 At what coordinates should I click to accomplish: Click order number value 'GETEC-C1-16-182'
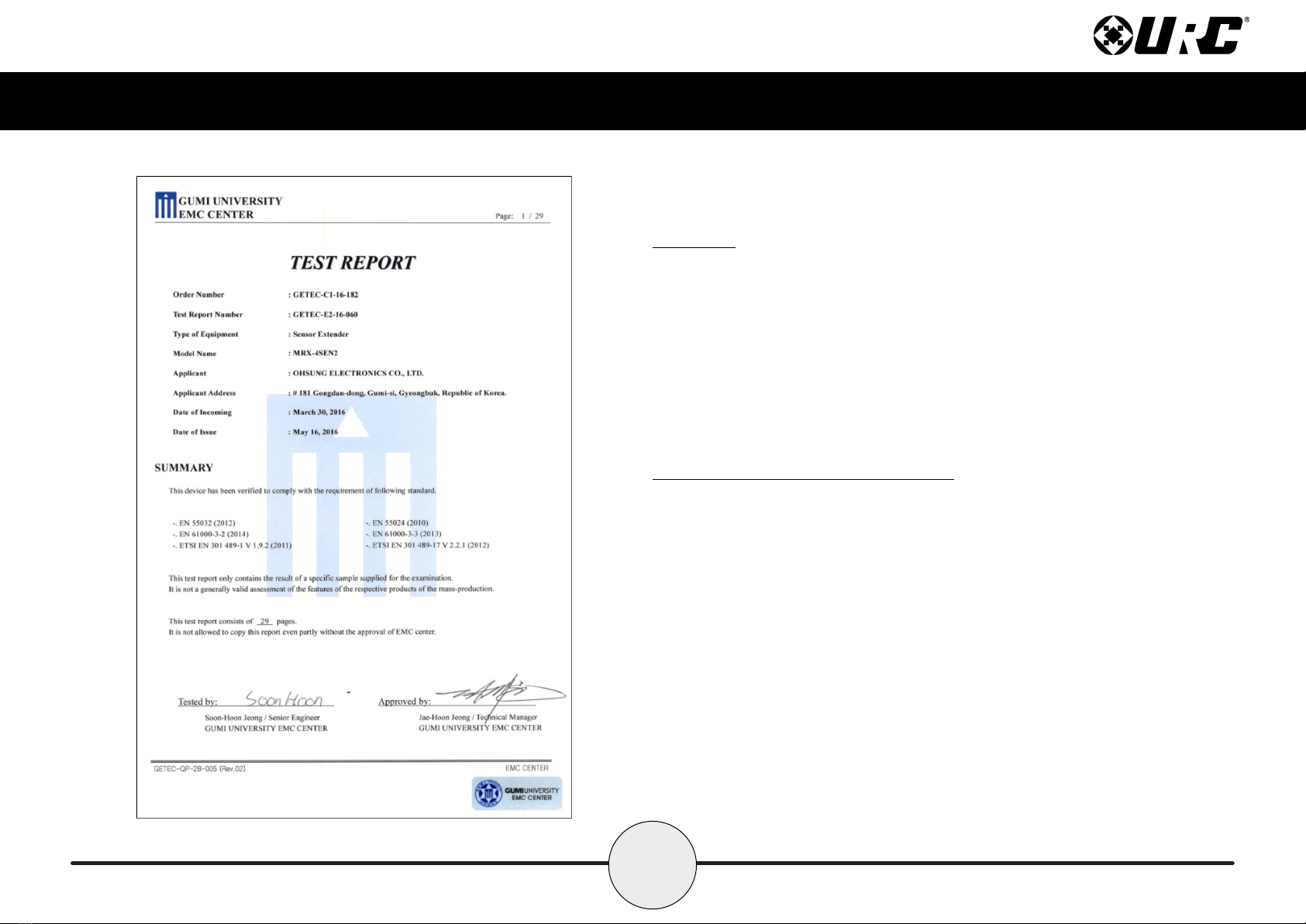click(x=326, y=295)
